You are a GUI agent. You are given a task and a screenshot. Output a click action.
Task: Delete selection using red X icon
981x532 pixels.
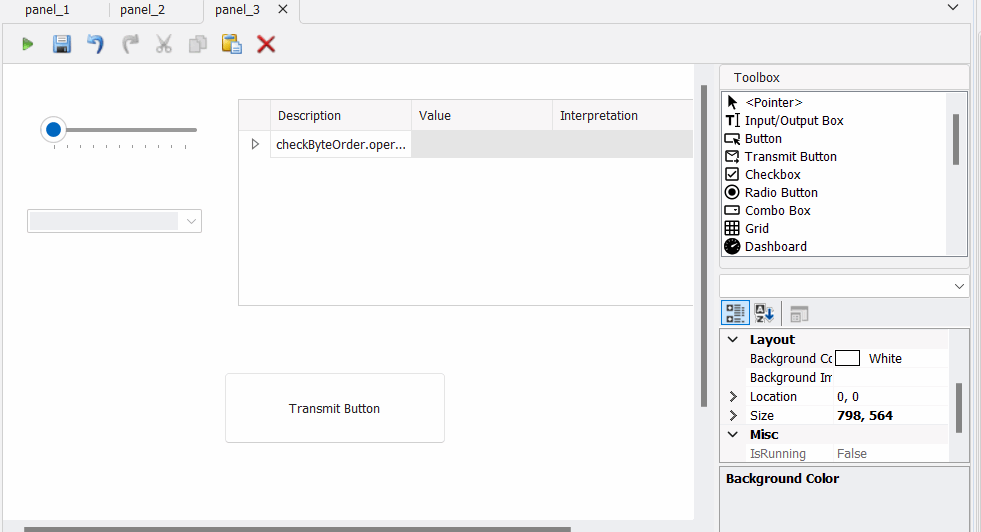pyautogui.click(x=266, y=44)
